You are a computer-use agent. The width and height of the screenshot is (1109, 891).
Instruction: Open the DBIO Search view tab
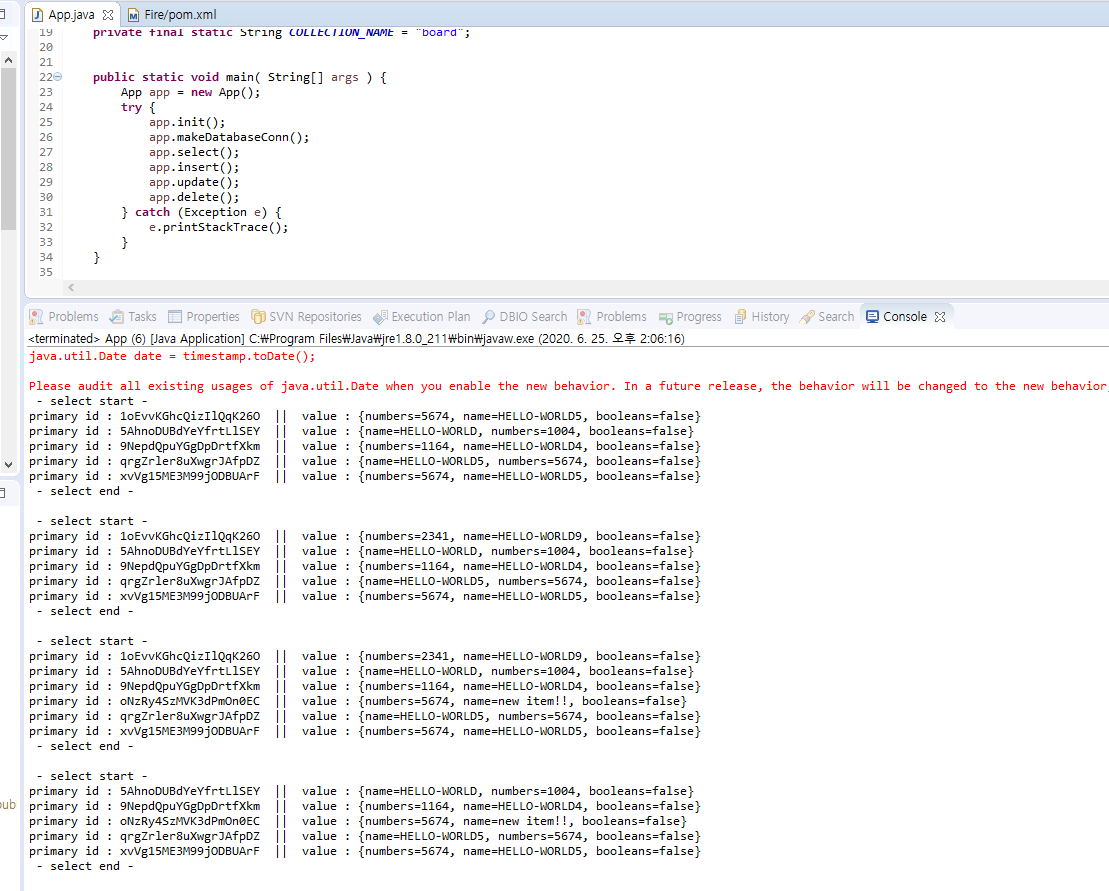pos(525,317)
